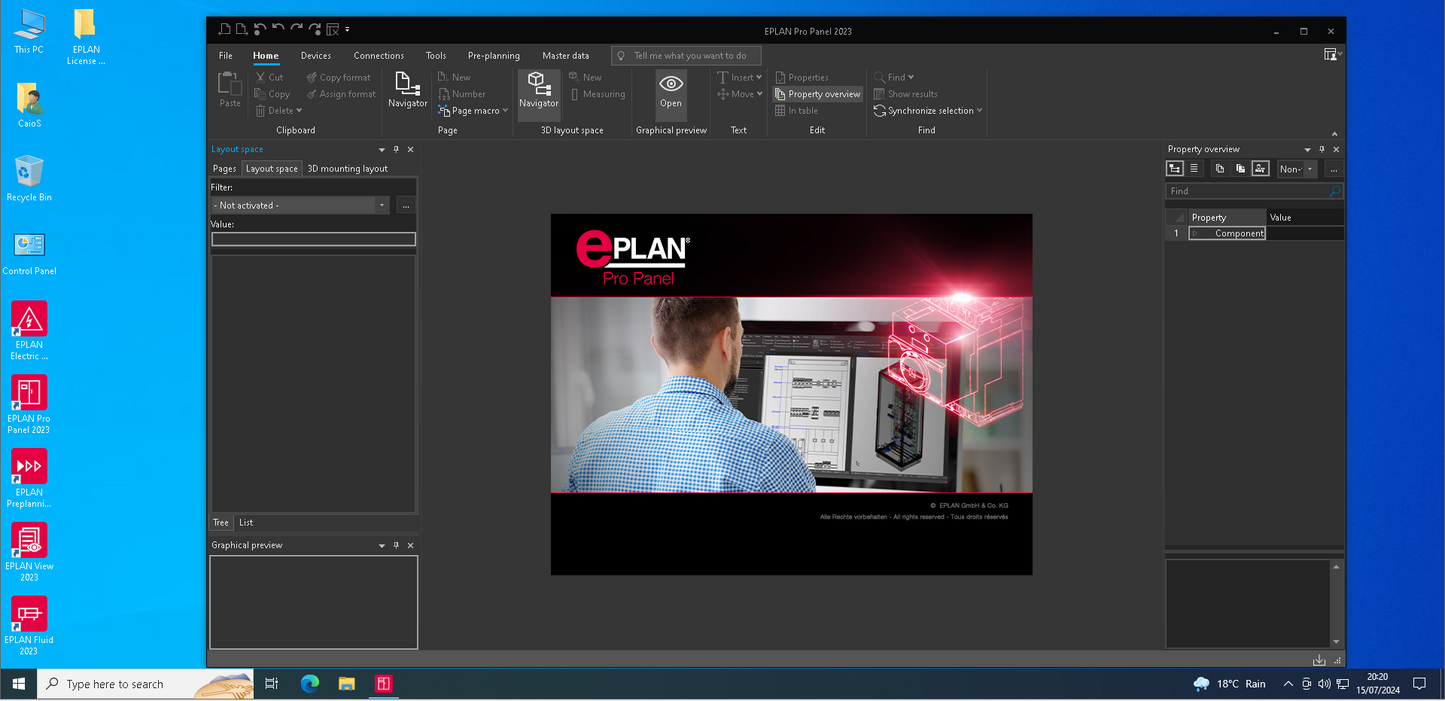Click the undo list arrow with dot
The width and height of the screenshot is (1445, 701).
260,30
